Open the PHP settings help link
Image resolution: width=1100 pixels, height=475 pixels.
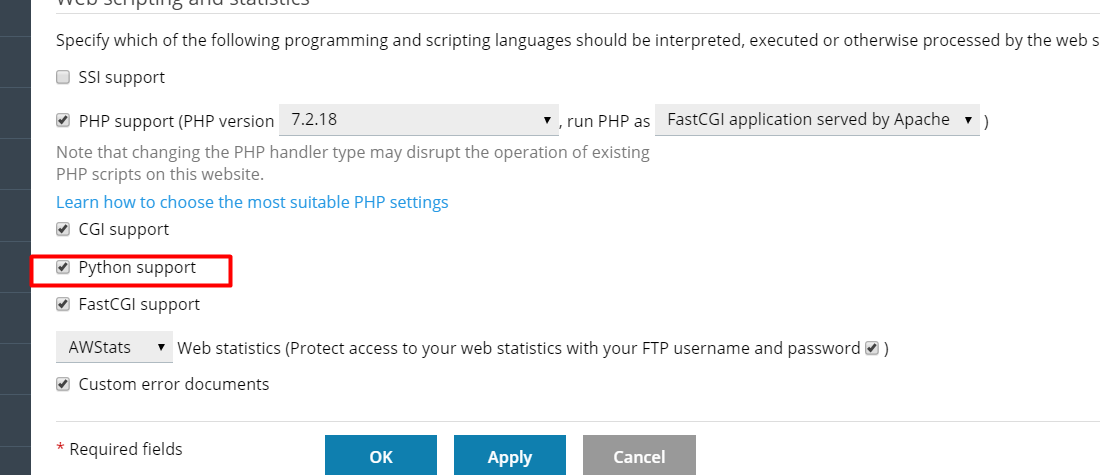click(x=252, y=202)
